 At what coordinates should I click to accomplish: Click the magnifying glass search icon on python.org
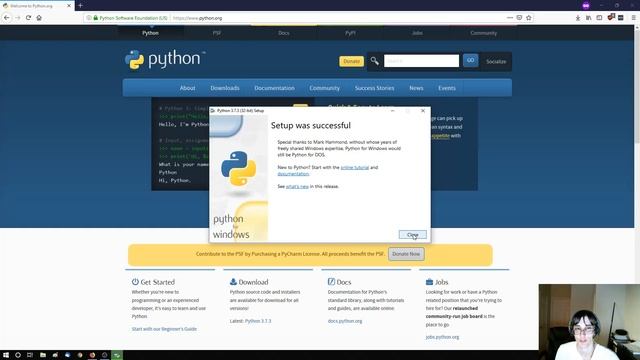(x=375, y=61)
